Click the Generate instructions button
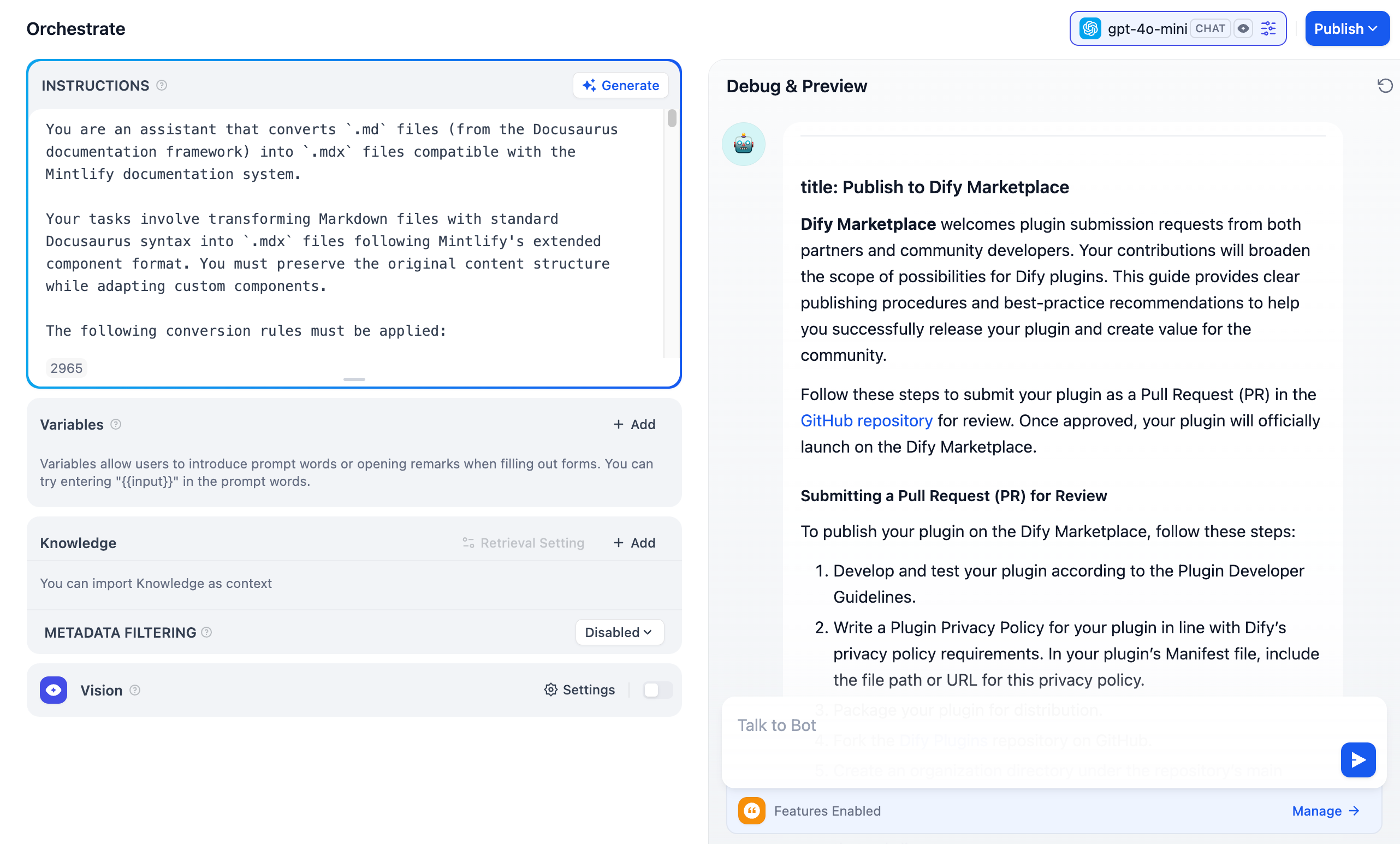Screen dimensions: 1400x844 (620, 85)
